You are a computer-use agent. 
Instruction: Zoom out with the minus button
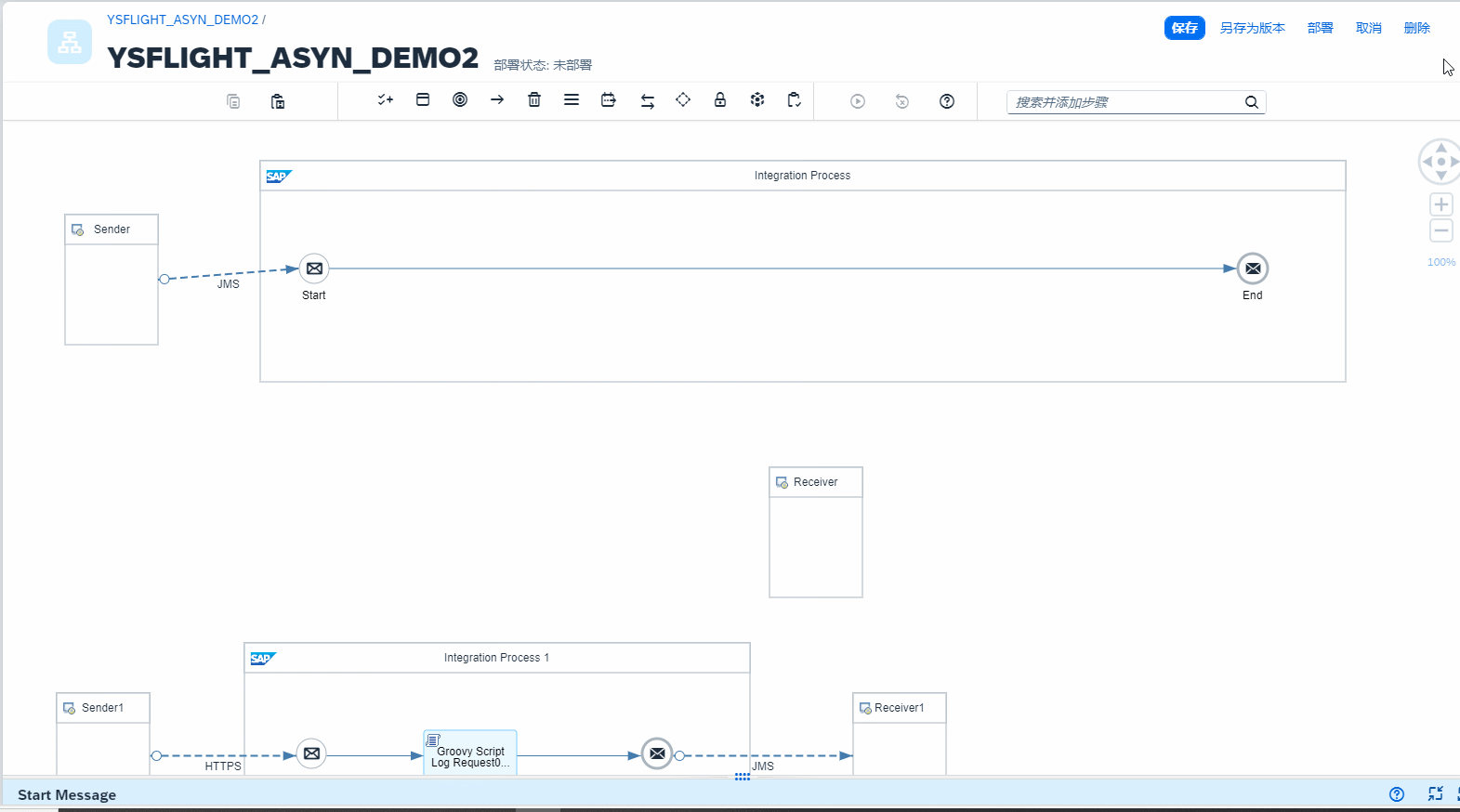[x=1441, y=230]
